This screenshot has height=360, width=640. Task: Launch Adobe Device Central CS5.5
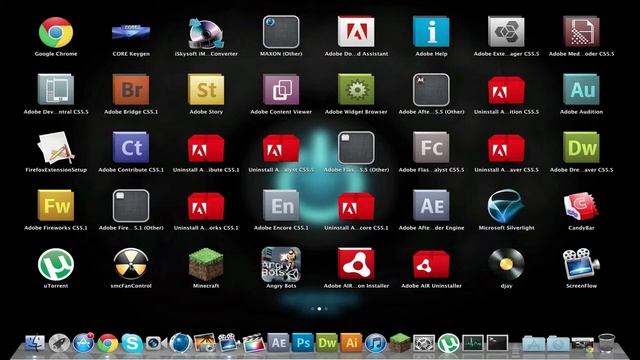click(56, 89)
